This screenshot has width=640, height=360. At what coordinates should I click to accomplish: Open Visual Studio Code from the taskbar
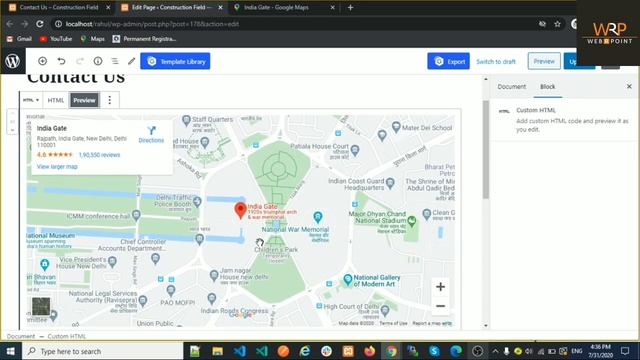click(x=240, y=351)
